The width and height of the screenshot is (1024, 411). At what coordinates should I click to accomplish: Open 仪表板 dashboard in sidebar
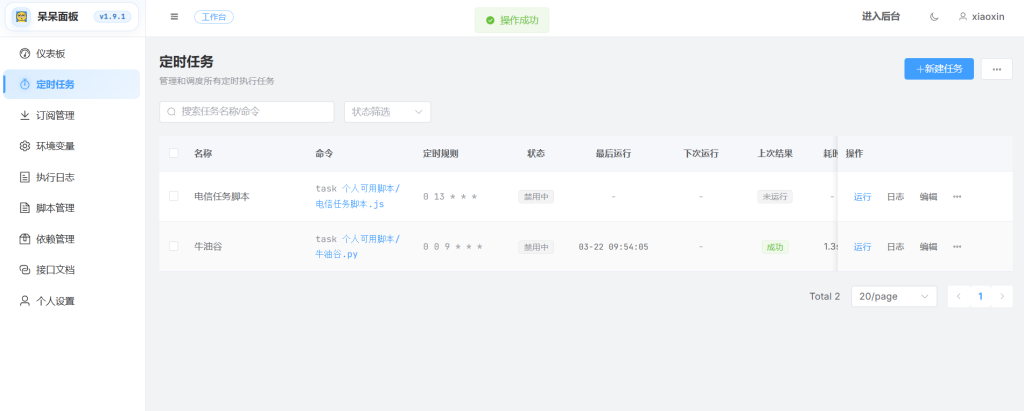click(56, 53)
